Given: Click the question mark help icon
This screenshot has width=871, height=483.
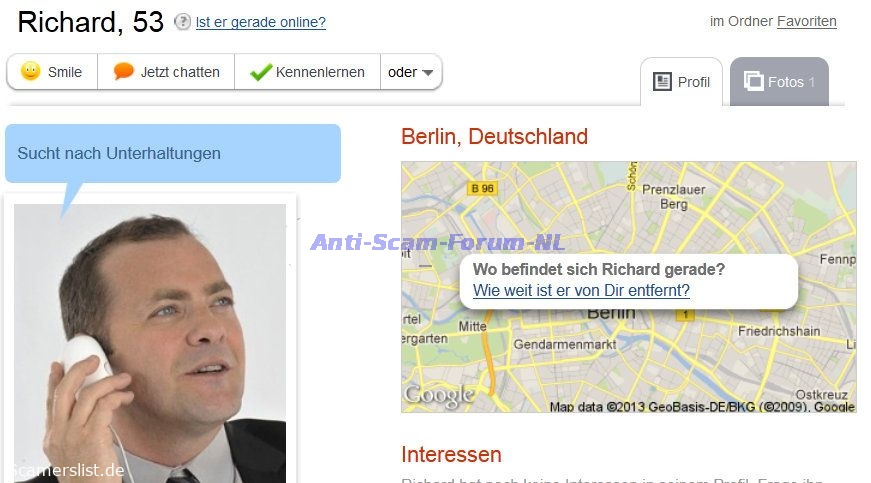Looking at the screenshot, I should pos(182,22).
